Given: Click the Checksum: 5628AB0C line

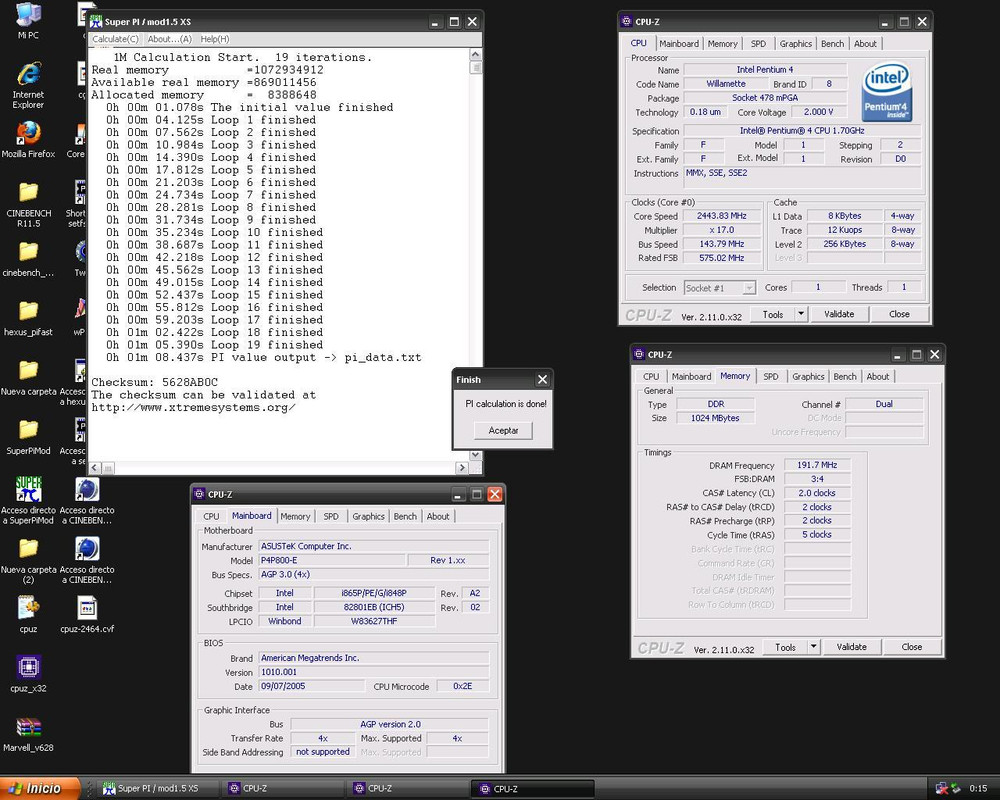Looking at the screenshot, I should [x=154, y=382].
